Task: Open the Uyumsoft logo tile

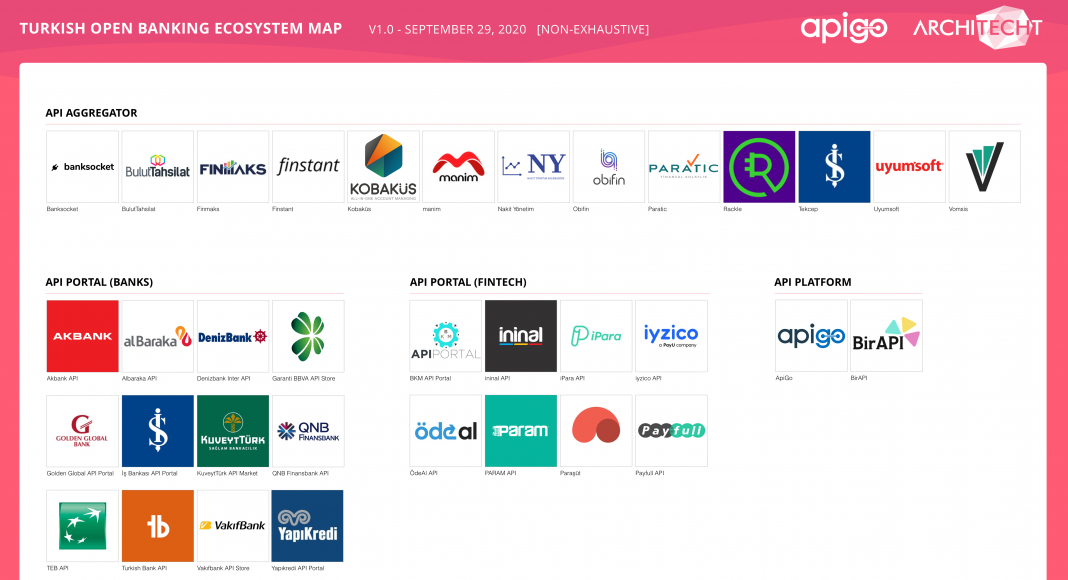Action: [x=909, y=167]
